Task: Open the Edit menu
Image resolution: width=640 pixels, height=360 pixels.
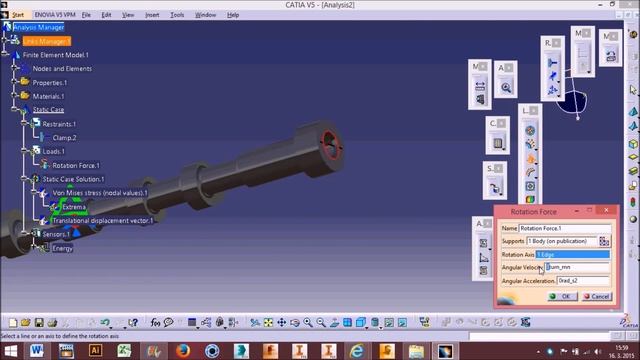Action: pyautogui.click(x=107, y=15)
